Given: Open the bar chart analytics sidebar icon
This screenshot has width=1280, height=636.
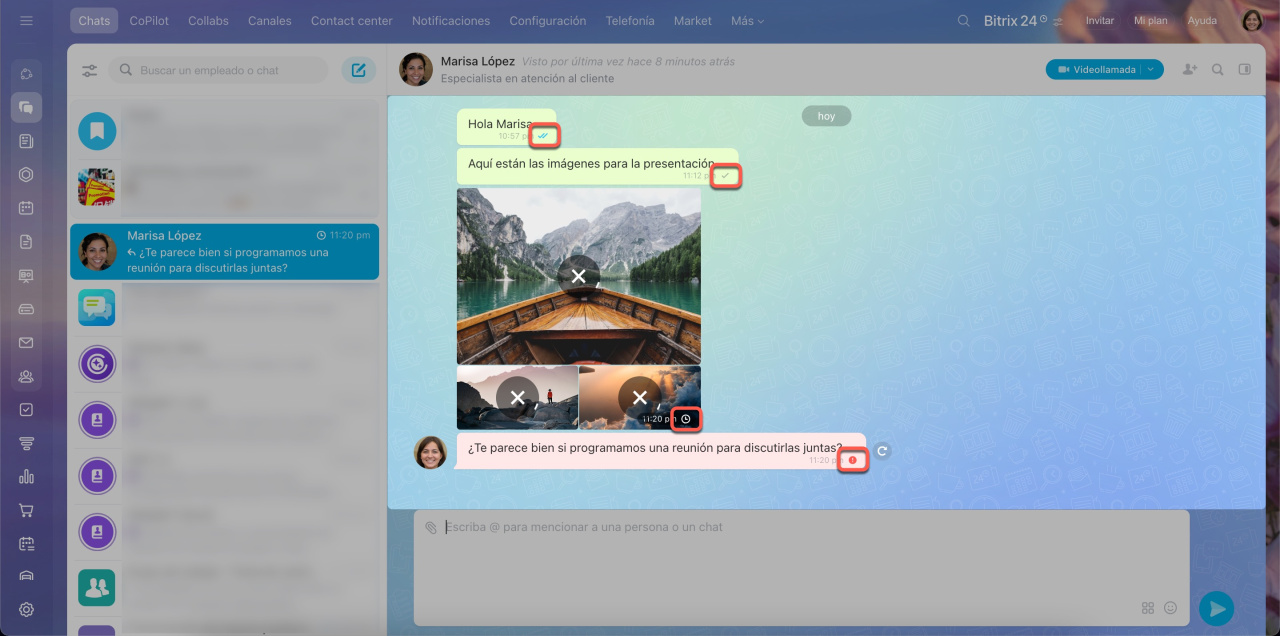Looking at the screenshot, I should (26, 477).
